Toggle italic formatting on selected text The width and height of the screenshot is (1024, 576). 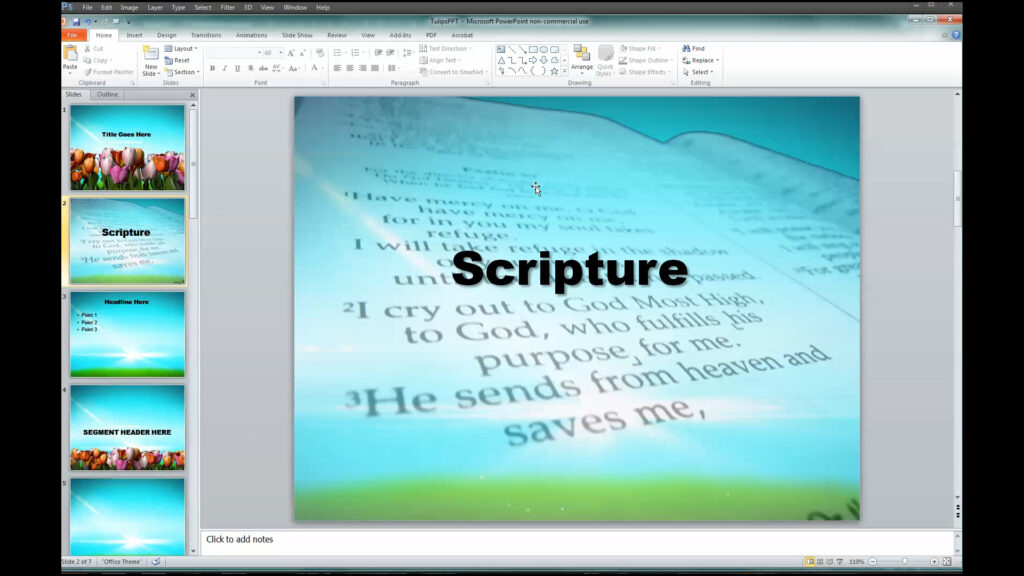pyautogui.click(x=223, y=69)
